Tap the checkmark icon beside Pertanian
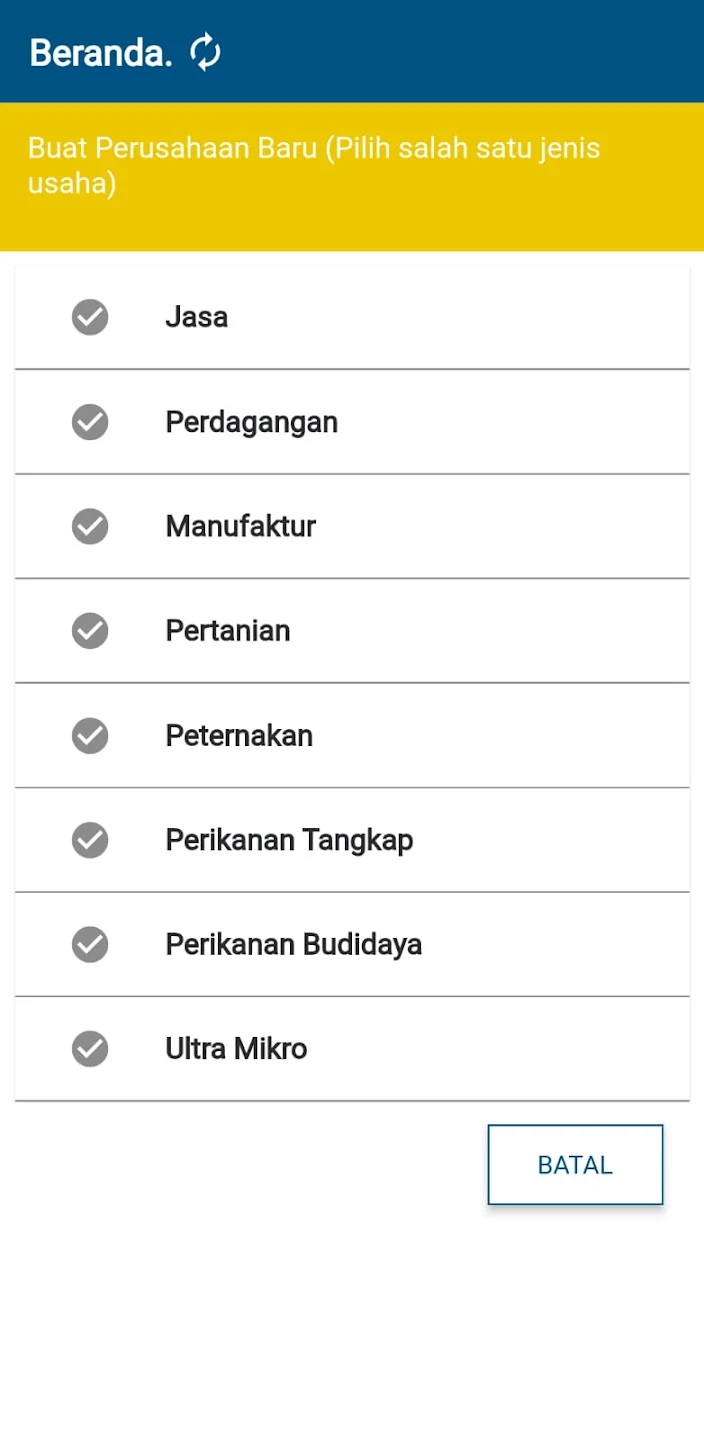 (x=90, y=631)
